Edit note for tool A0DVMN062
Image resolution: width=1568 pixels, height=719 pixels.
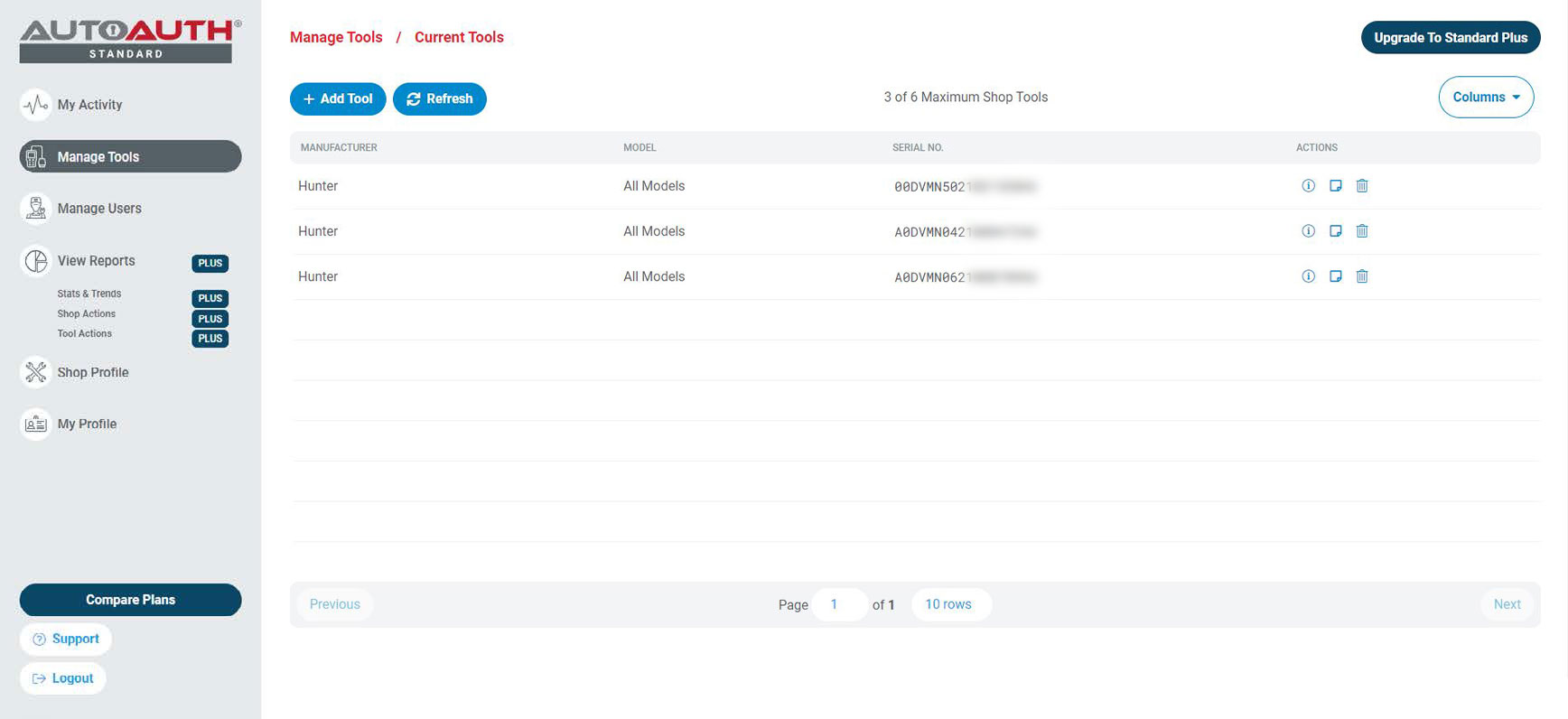1335,276
